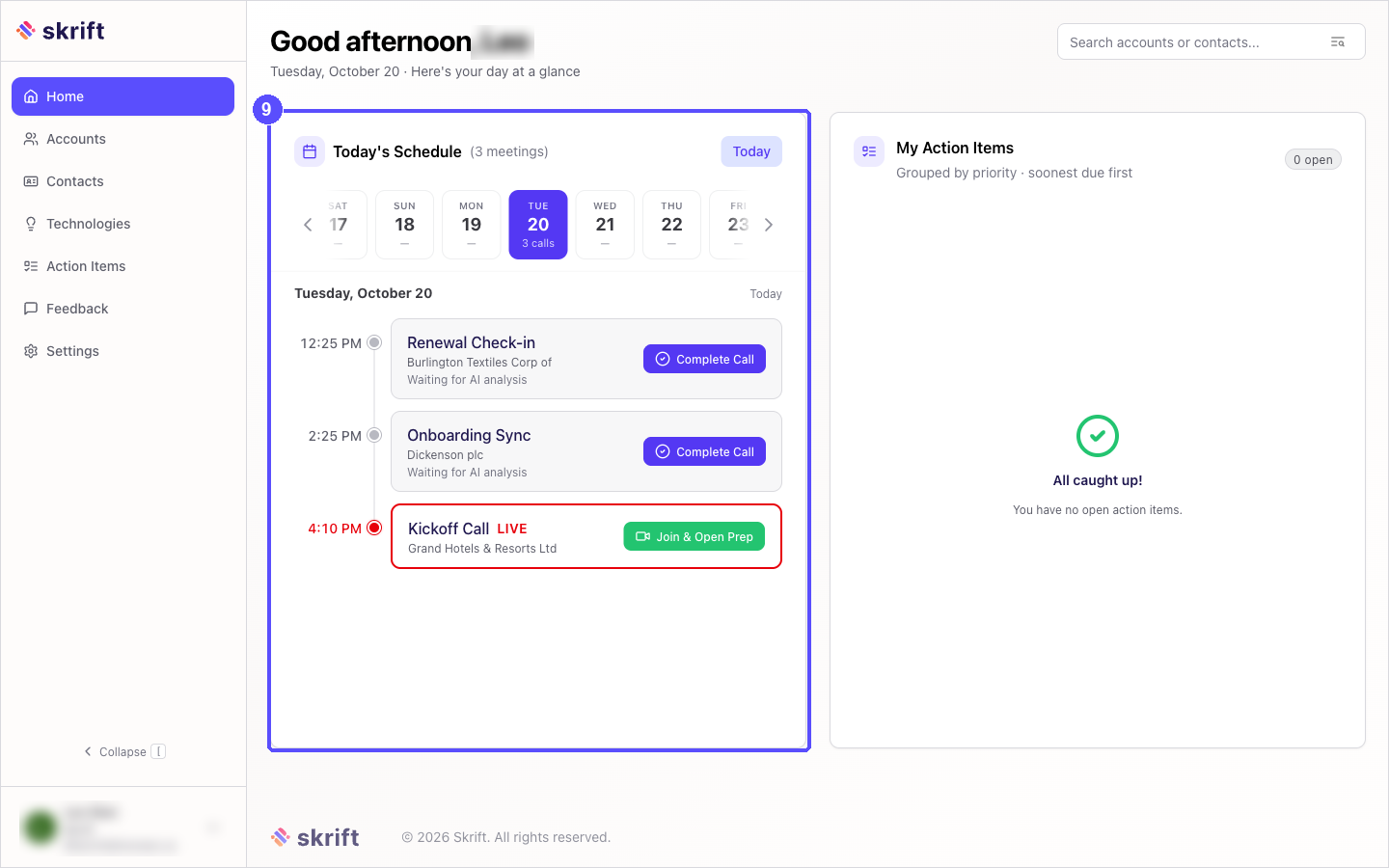This screenshot has height=868, width=1389.
Task: Show previous days in the date strip
Action: 308,225
